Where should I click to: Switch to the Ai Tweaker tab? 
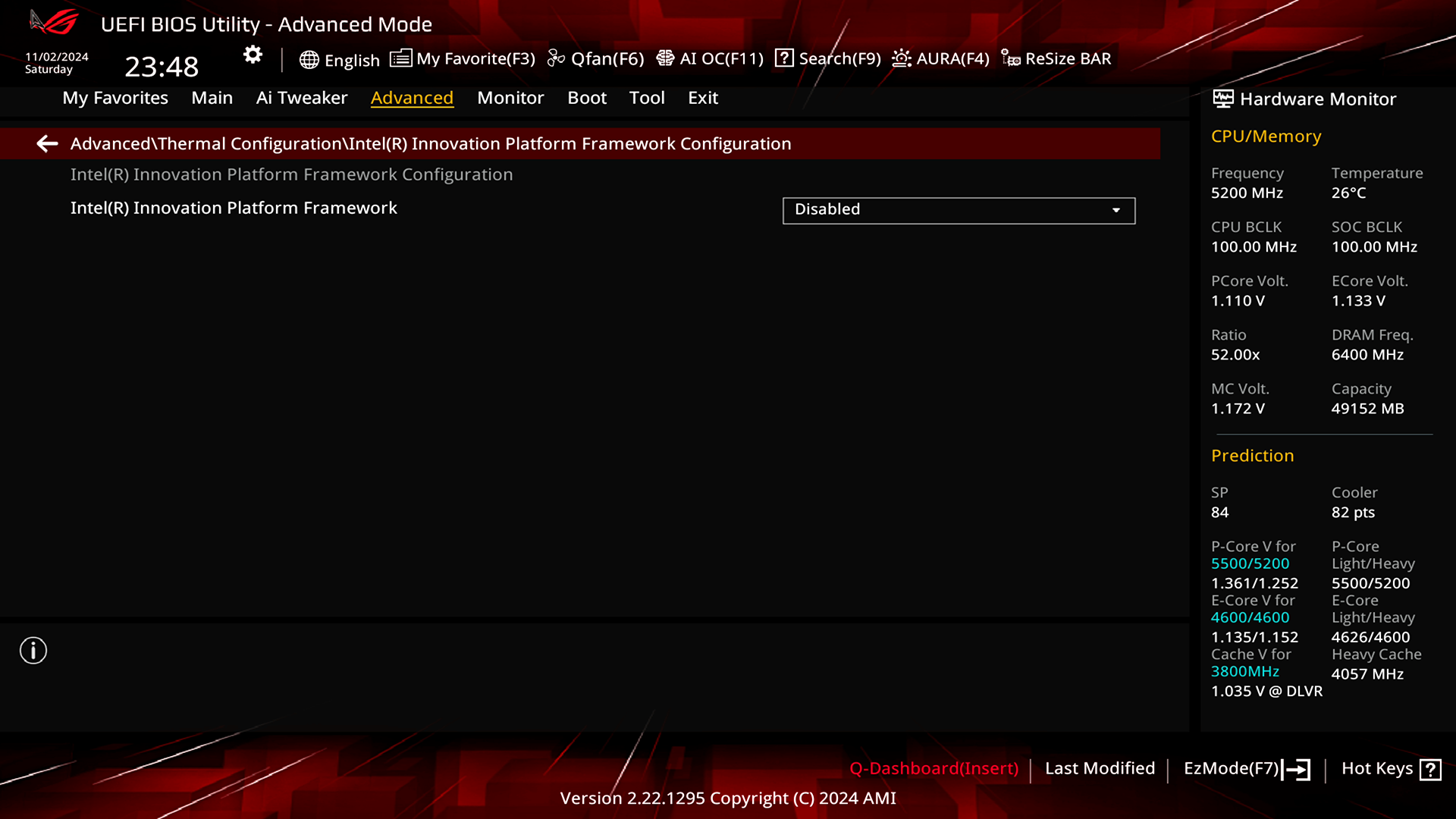[x=301, y=98]
